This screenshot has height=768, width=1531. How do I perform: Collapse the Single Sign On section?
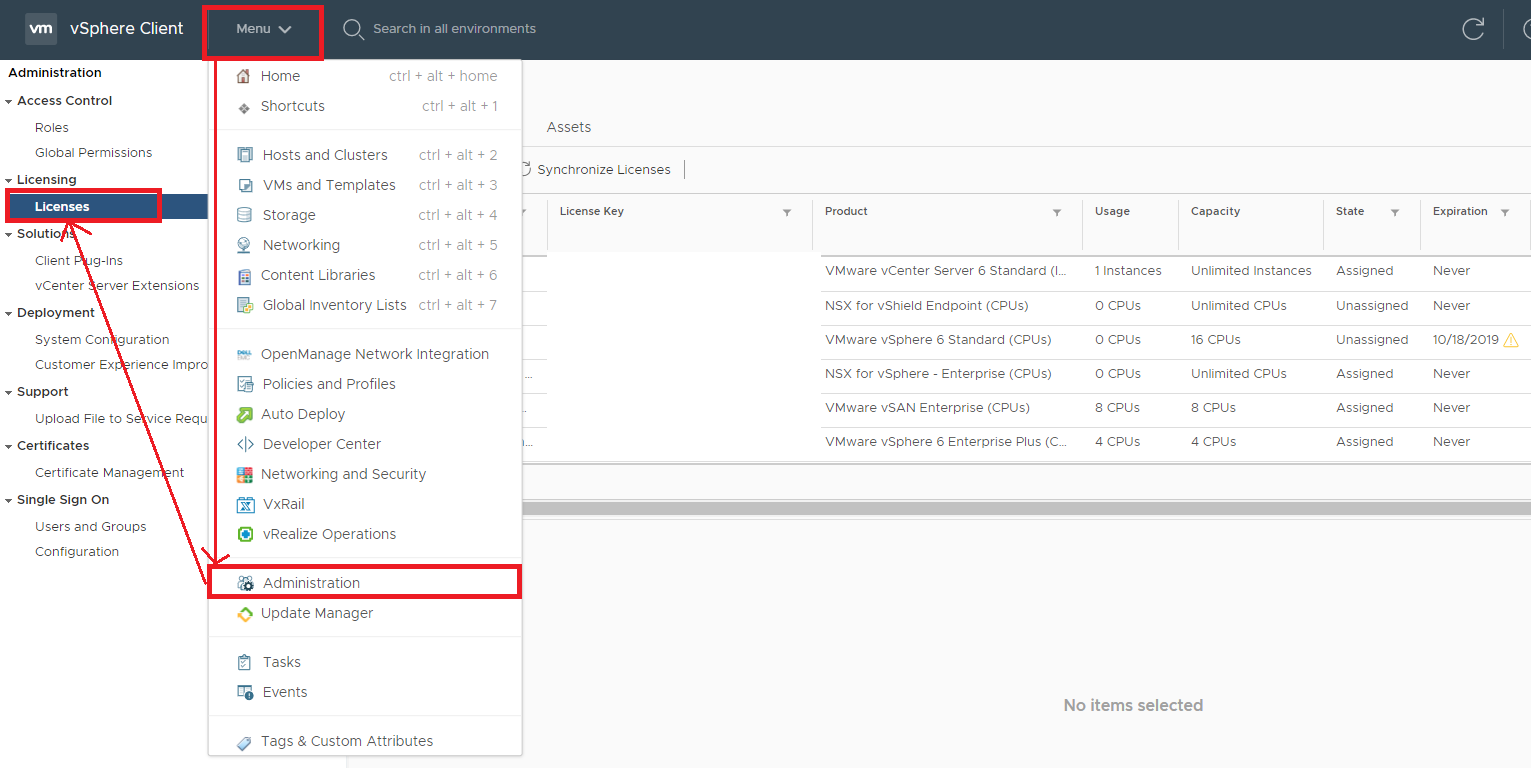(x=9, y=500)
